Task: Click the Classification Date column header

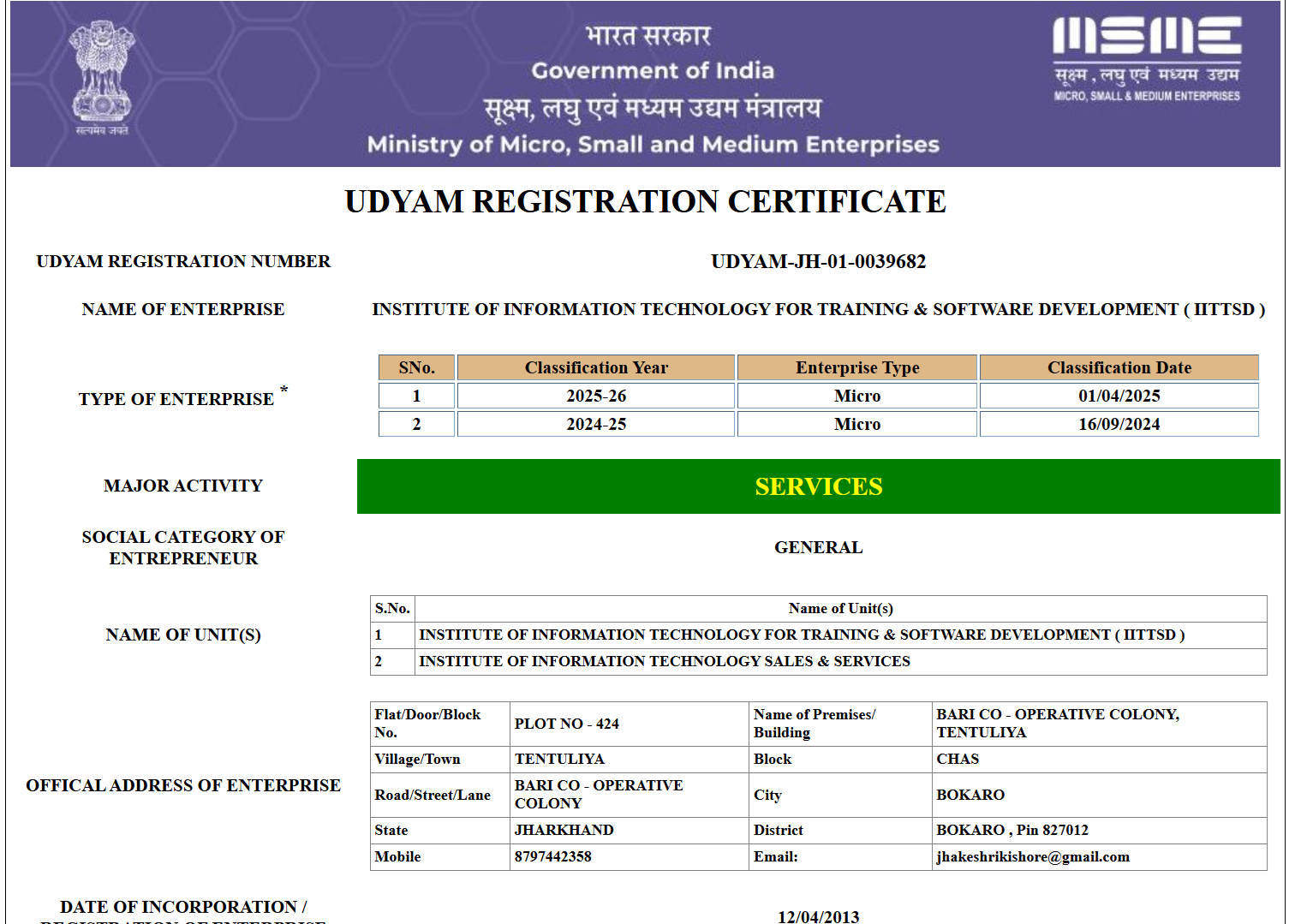Action: point(1119,368)
